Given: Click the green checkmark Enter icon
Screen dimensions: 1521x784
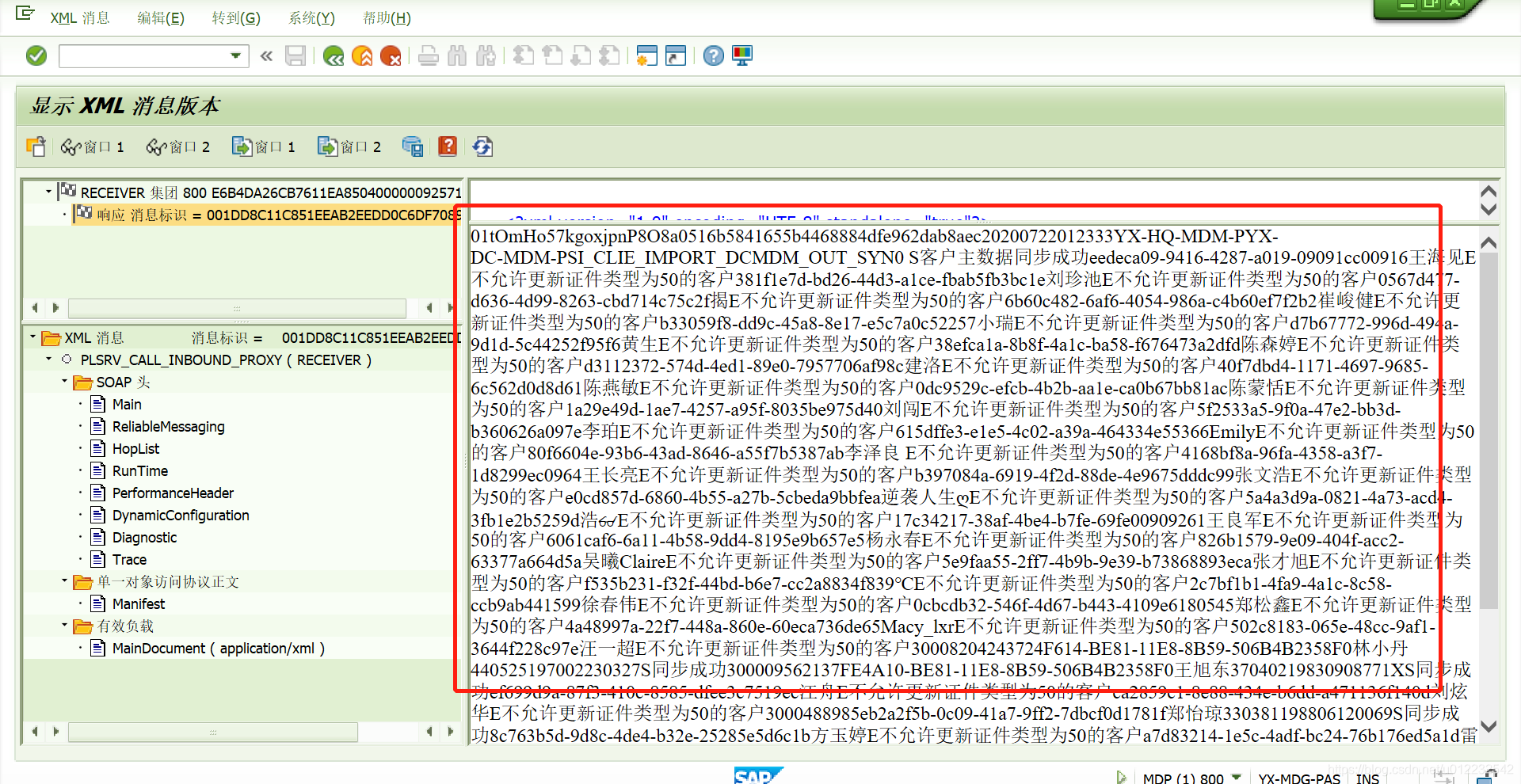Looking at the screenshot, I should tap(36, 55).
